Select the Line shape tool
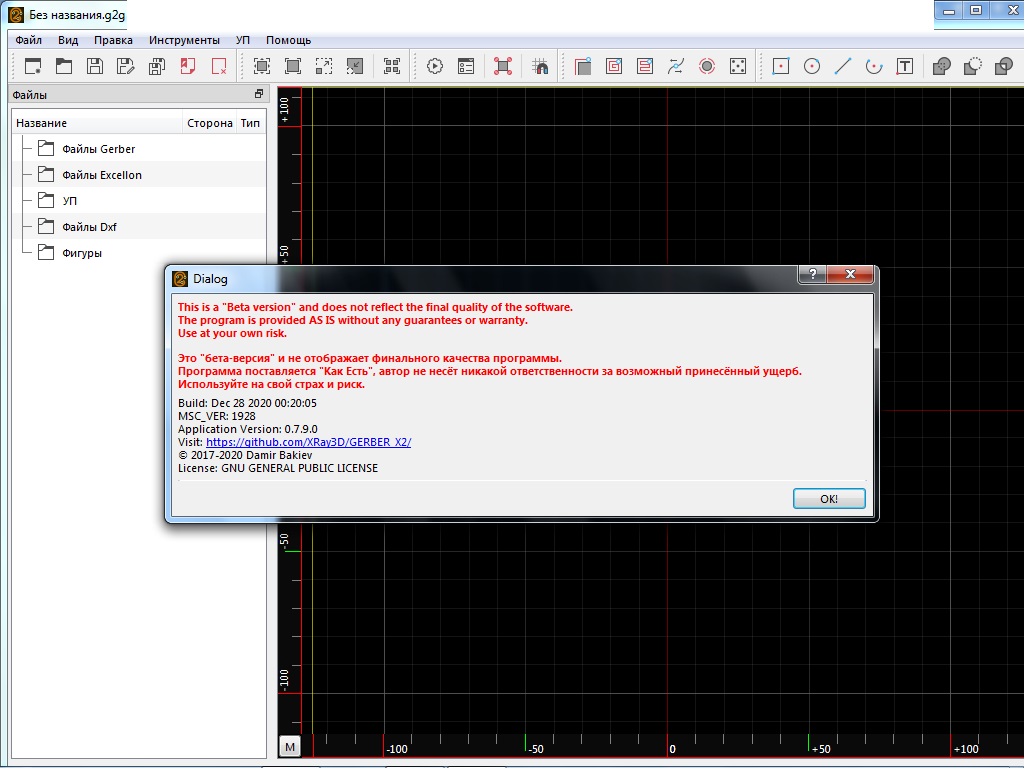The height and width of the screenshot is (774, 1032). [843, 66]
